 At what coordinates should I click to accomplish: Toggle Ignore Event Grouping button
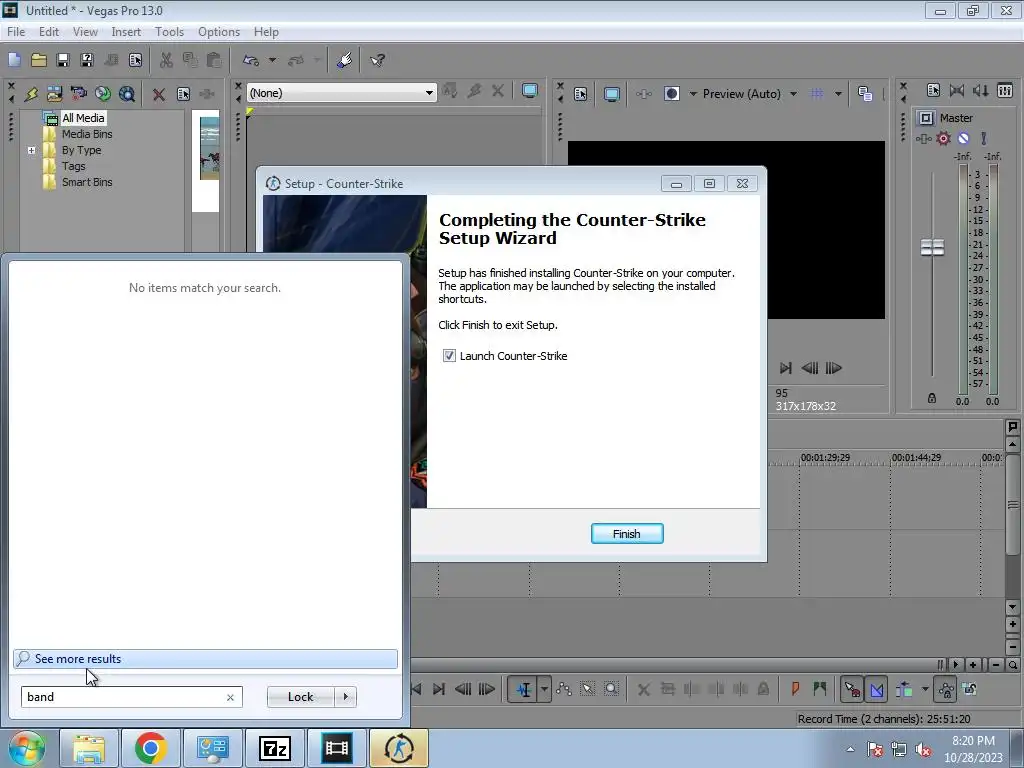[970, 689]
